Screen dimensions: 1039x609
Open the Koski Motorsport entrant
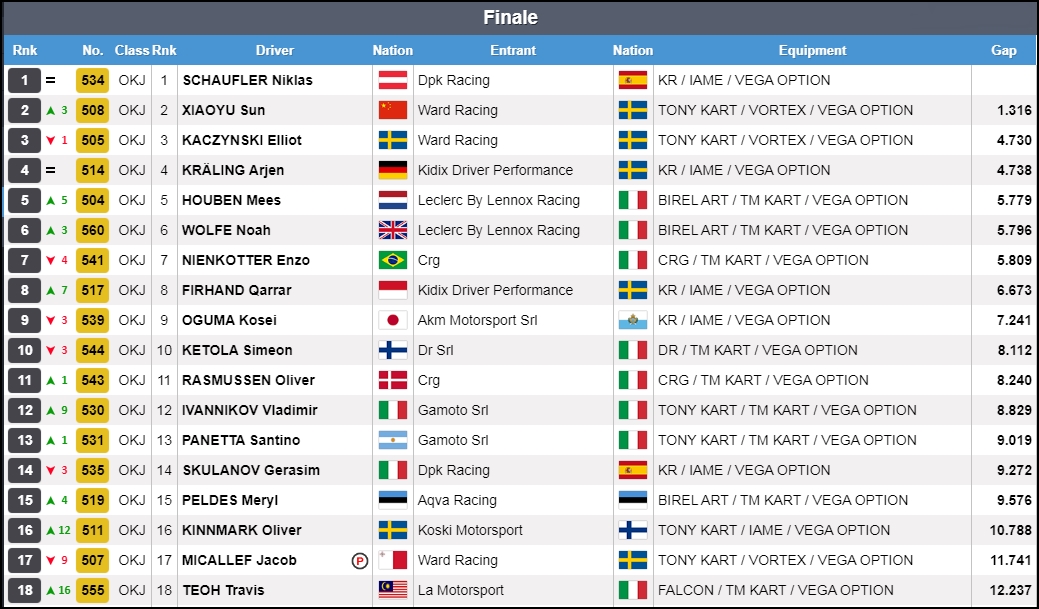[471, 530]
